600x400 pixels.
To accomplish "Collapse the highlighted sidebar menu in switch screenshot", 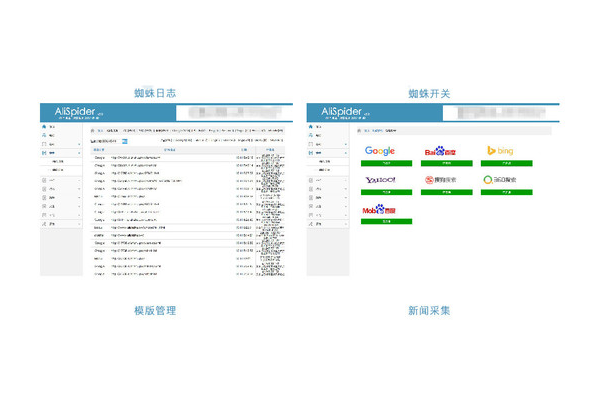I will (x=330, y=153).
